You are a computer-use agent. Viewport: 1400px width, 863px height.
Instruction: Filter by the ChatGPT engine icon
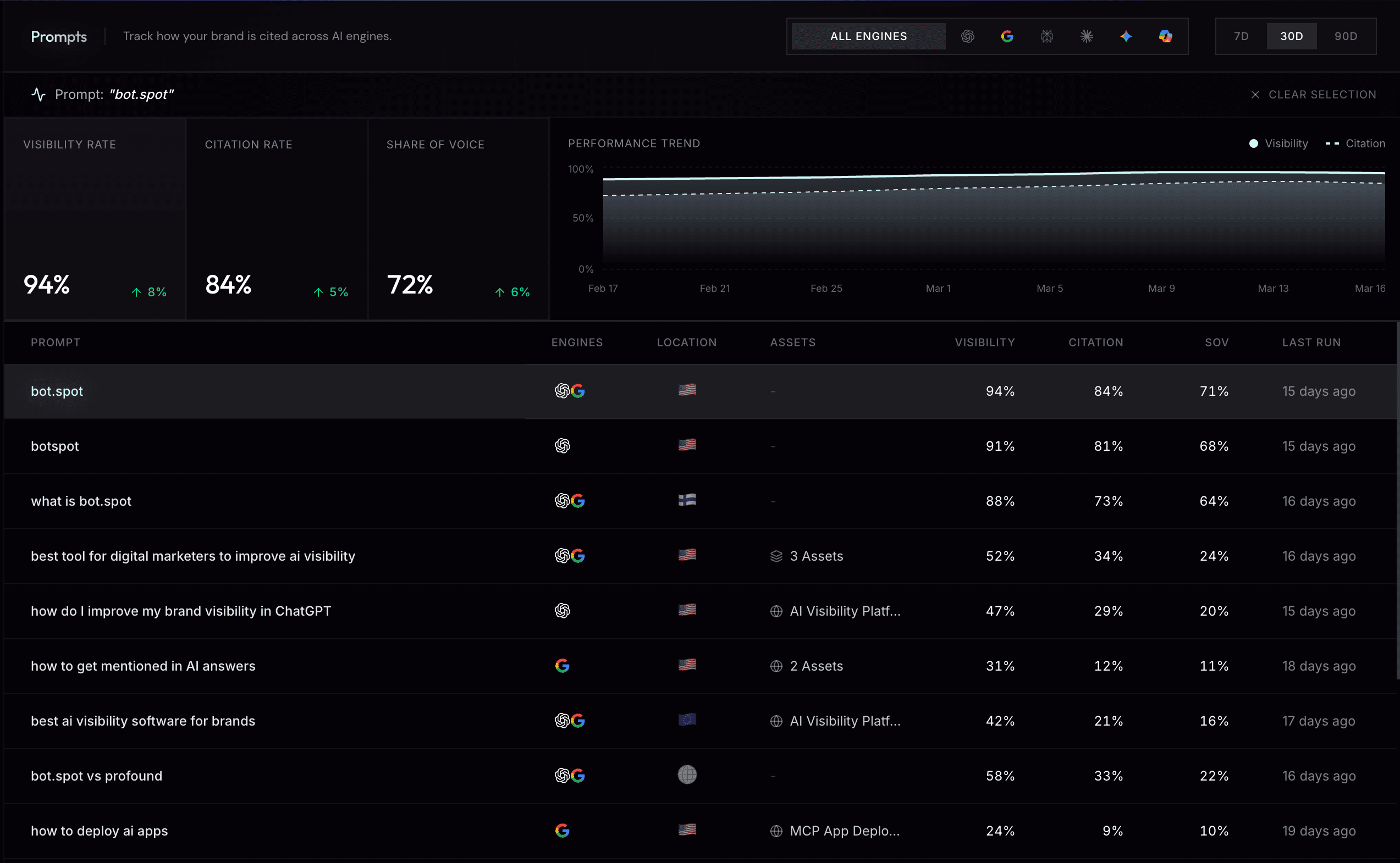pos(967,36)
